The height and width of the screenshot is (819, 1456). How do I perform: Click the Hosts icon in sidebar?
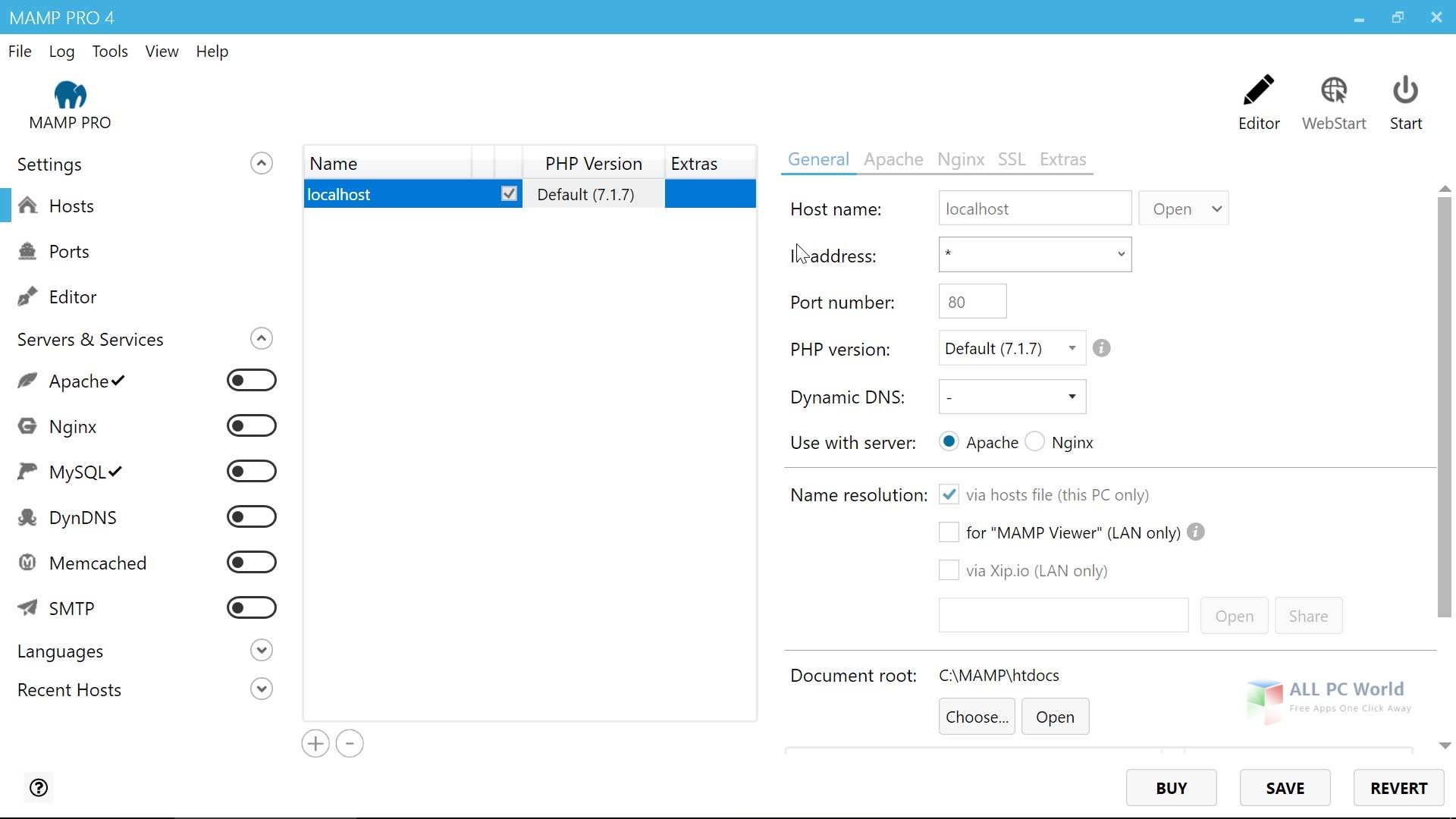pos(29,205)
